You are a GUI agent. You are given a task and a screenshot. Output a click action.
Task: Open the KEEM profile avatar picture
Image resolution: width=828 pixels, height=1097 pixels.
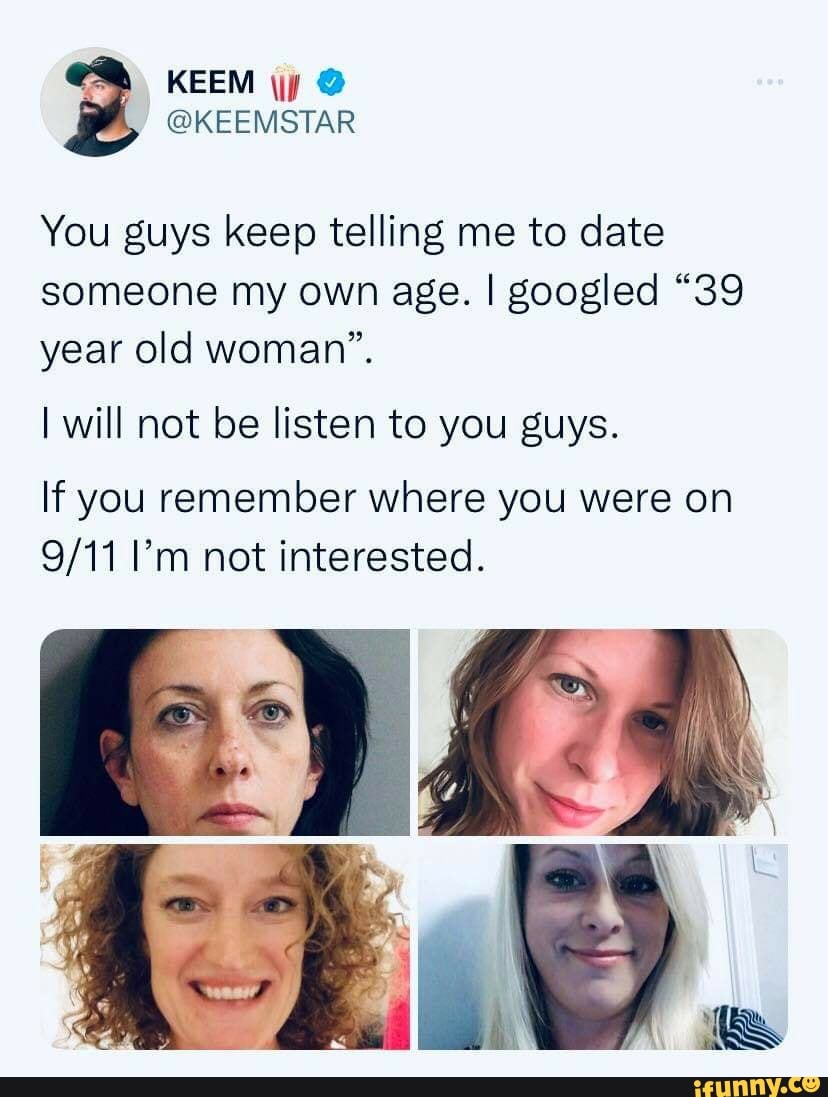(x=95, y=102)
